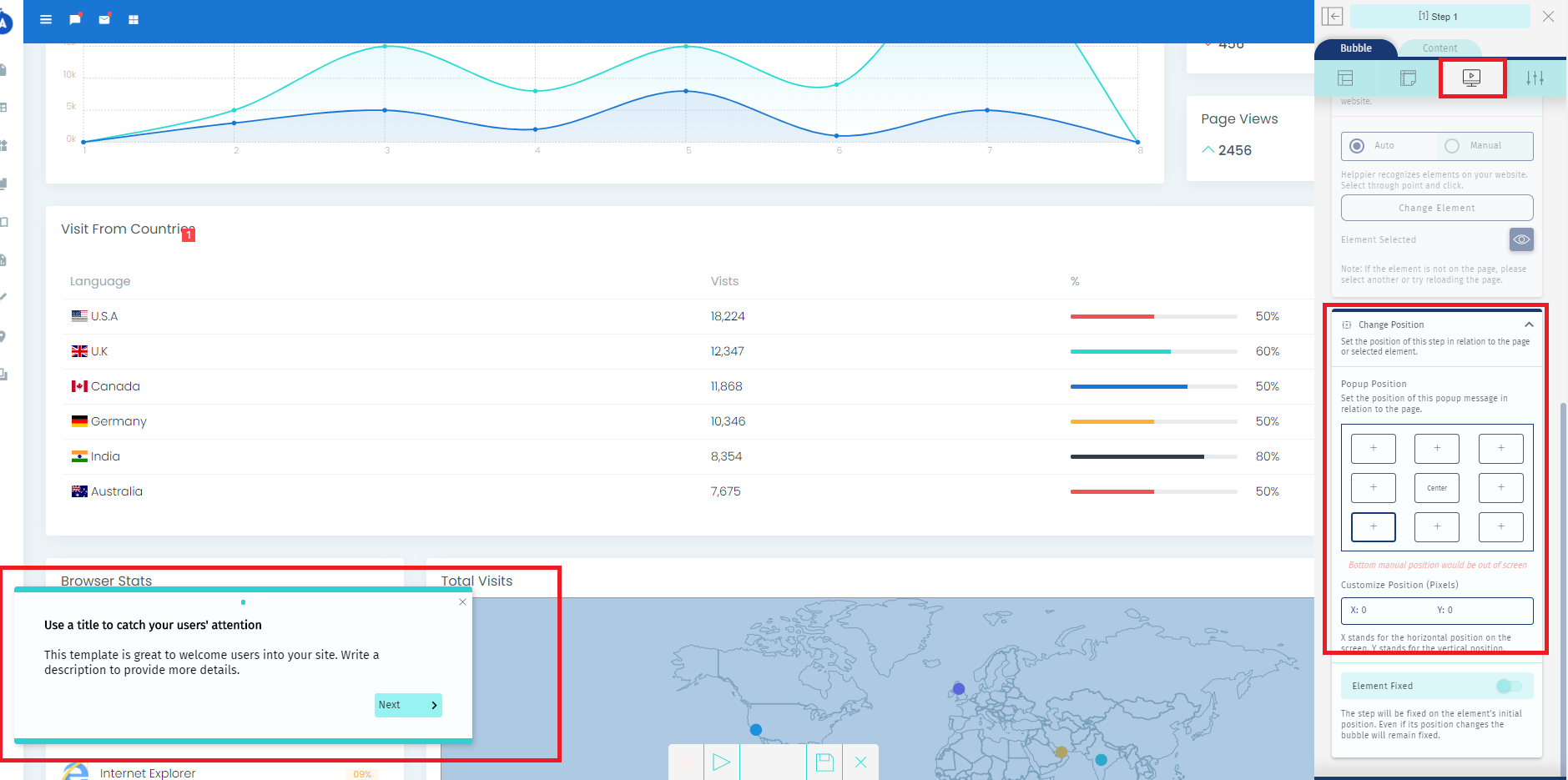Open the sliders advanced settings icon
The image size is (1568, 780).
1535,78
